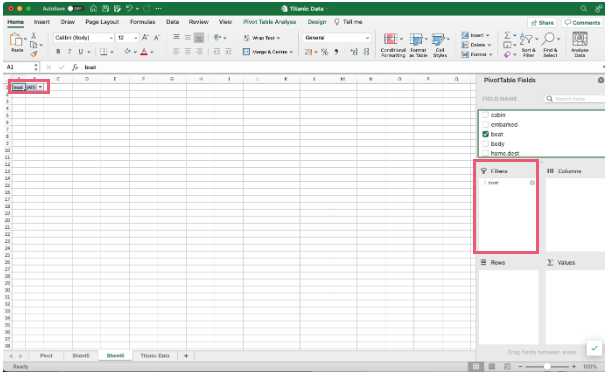Uncheck the boat field checkbox

tap(485, 134)
